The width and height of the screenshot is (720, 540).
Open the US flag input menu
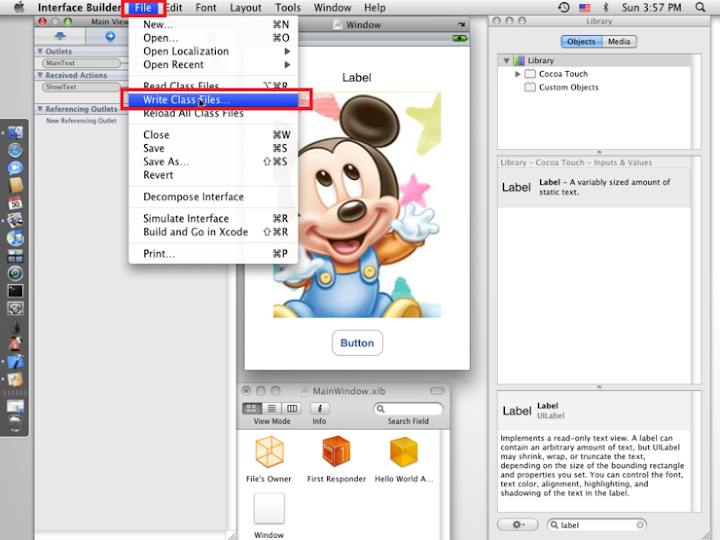(x=585, y=7)
